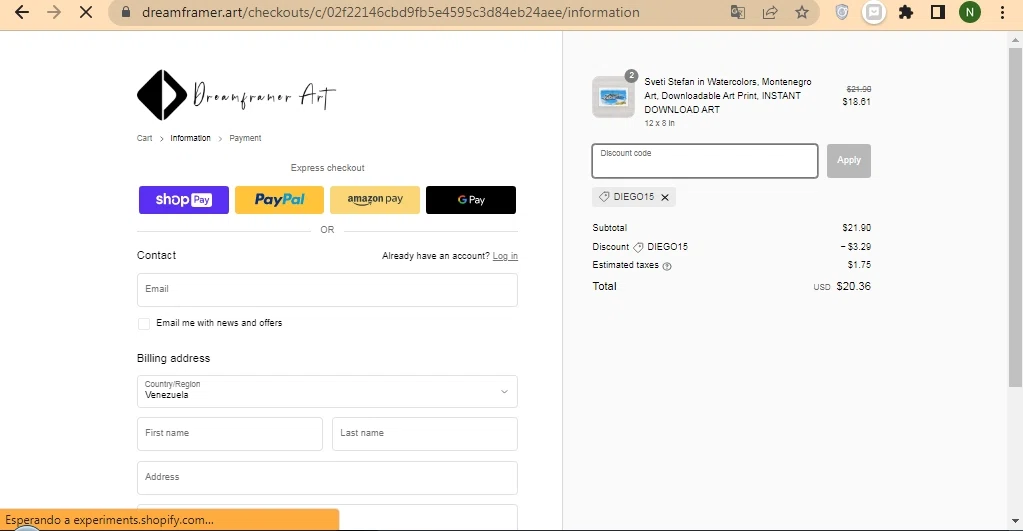The height and width of the screenshot is (531, 1023).
Task: Stop page loading with the X button
Action: click(x=85, y=12)
